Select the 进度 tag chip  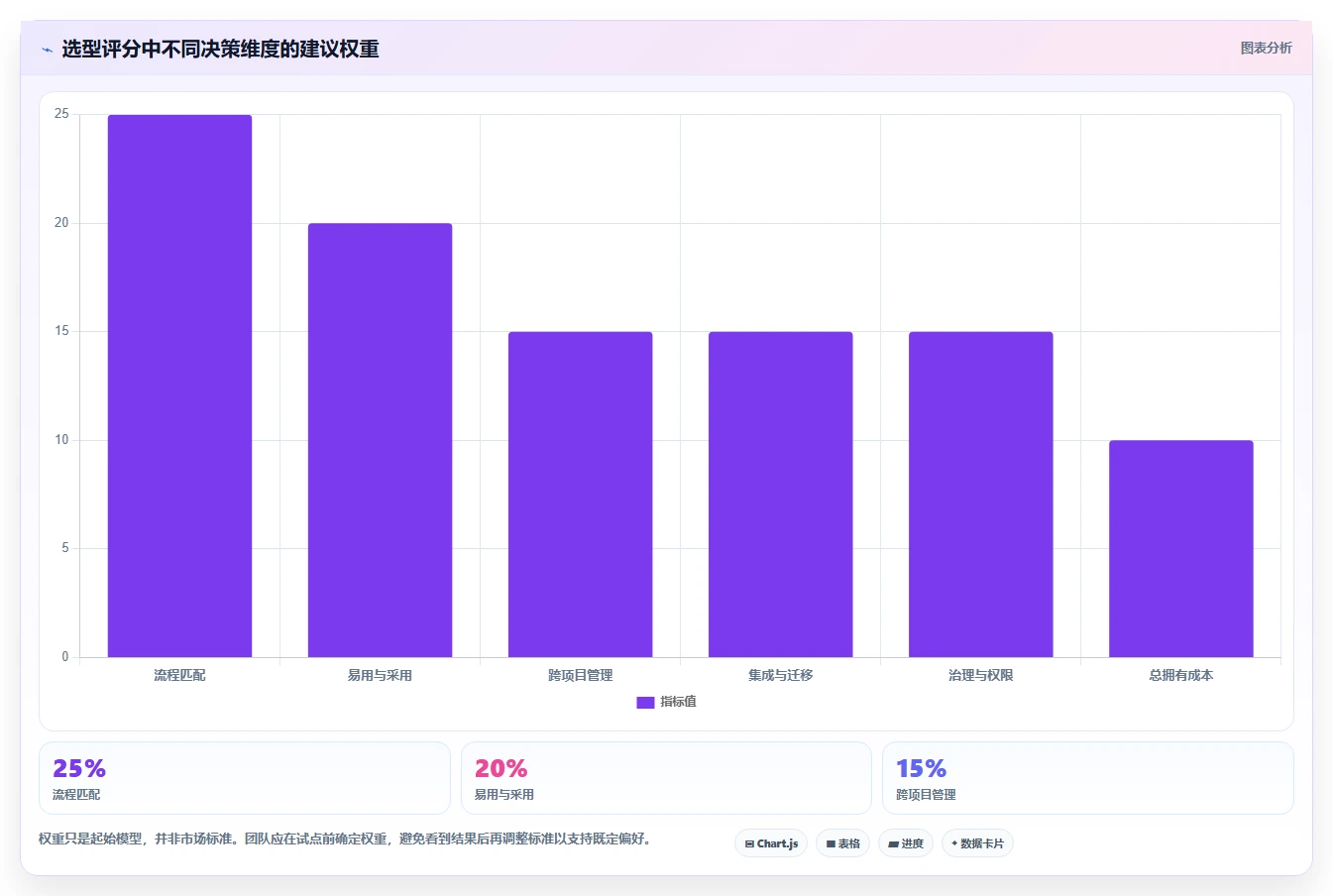(906, 843)
